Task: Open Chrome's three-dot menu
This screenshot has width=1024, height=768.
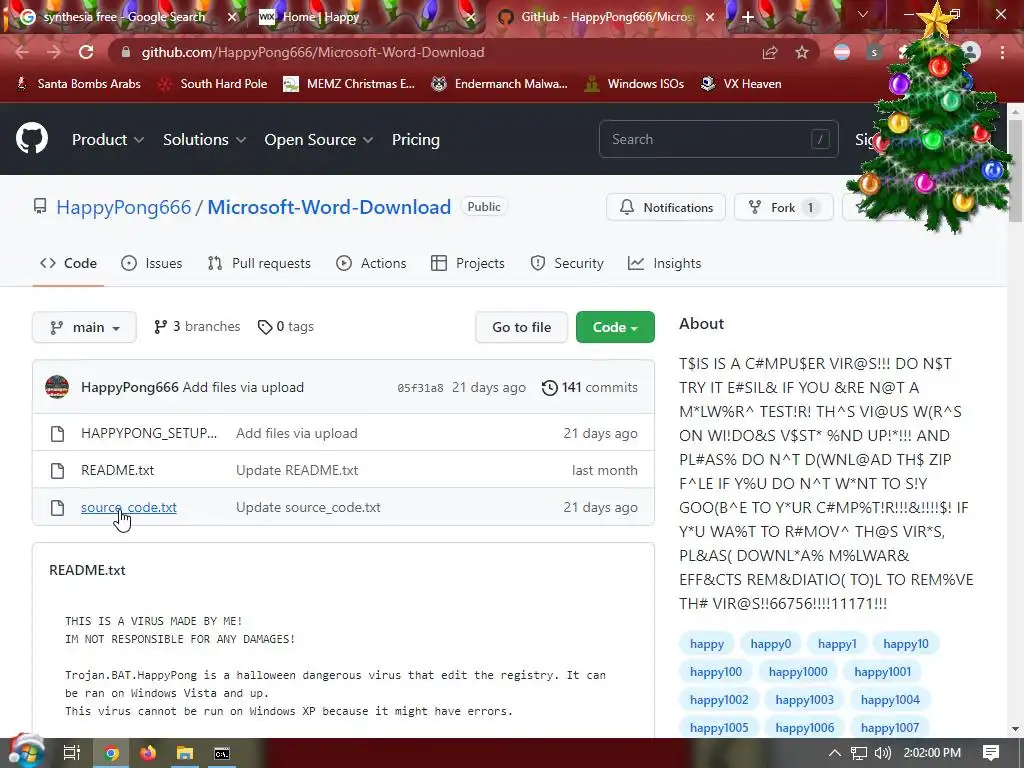Action: pos(1002,52)
